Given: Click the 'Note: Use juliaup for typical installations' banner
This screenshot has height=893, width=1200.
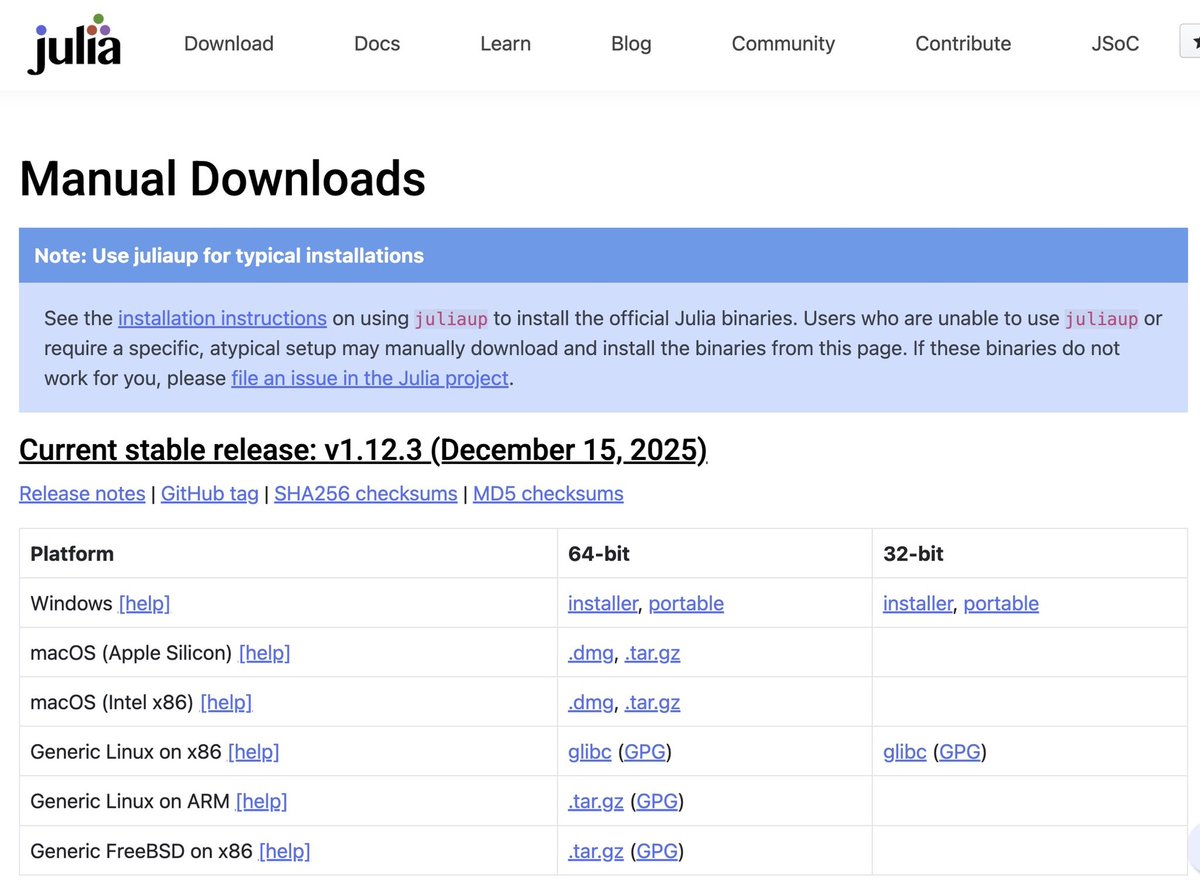Looking at the screenshot, I should 603,255.
